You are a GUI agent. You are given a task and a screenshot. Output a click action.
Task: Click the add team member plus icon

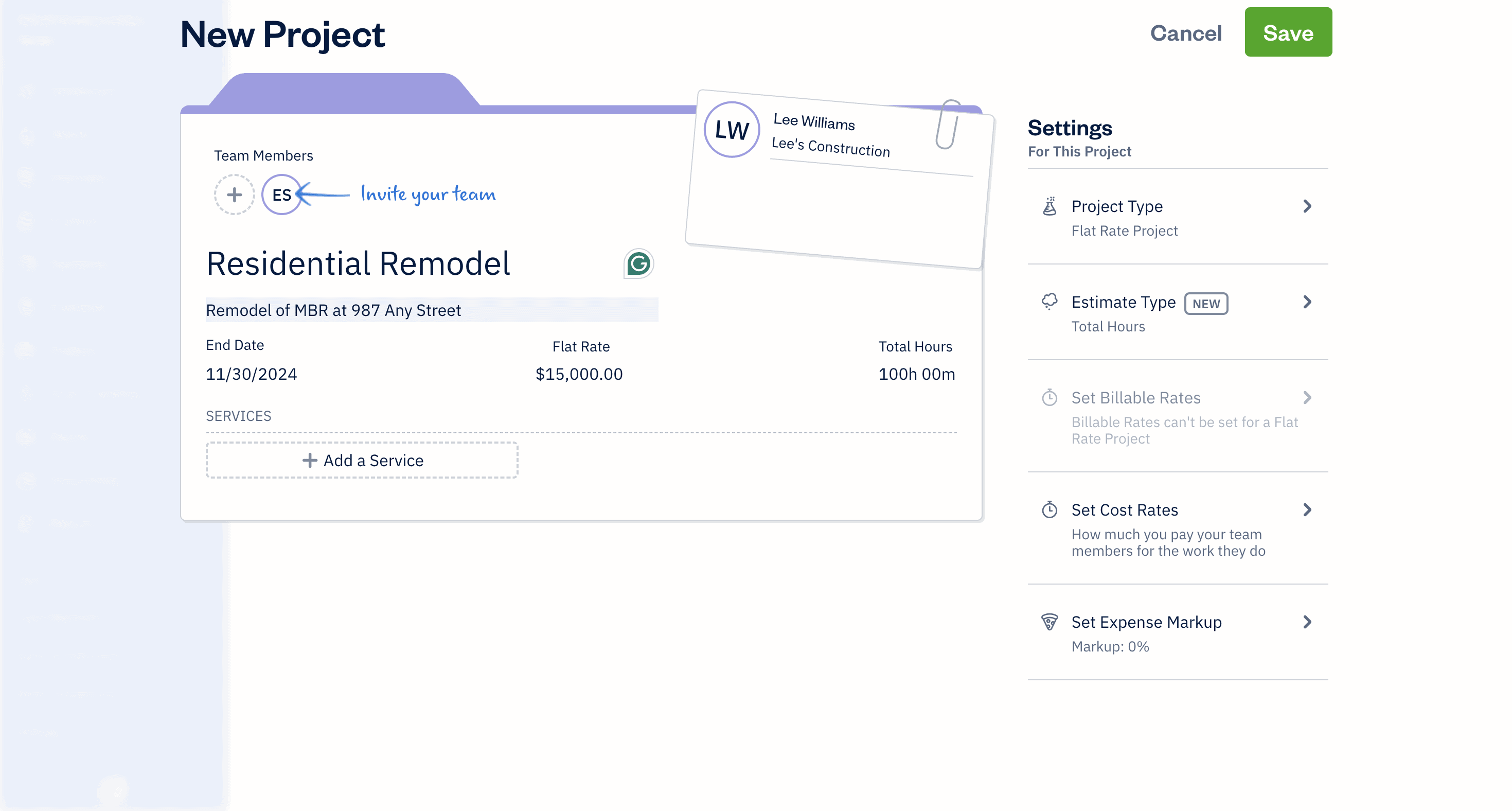234,195
